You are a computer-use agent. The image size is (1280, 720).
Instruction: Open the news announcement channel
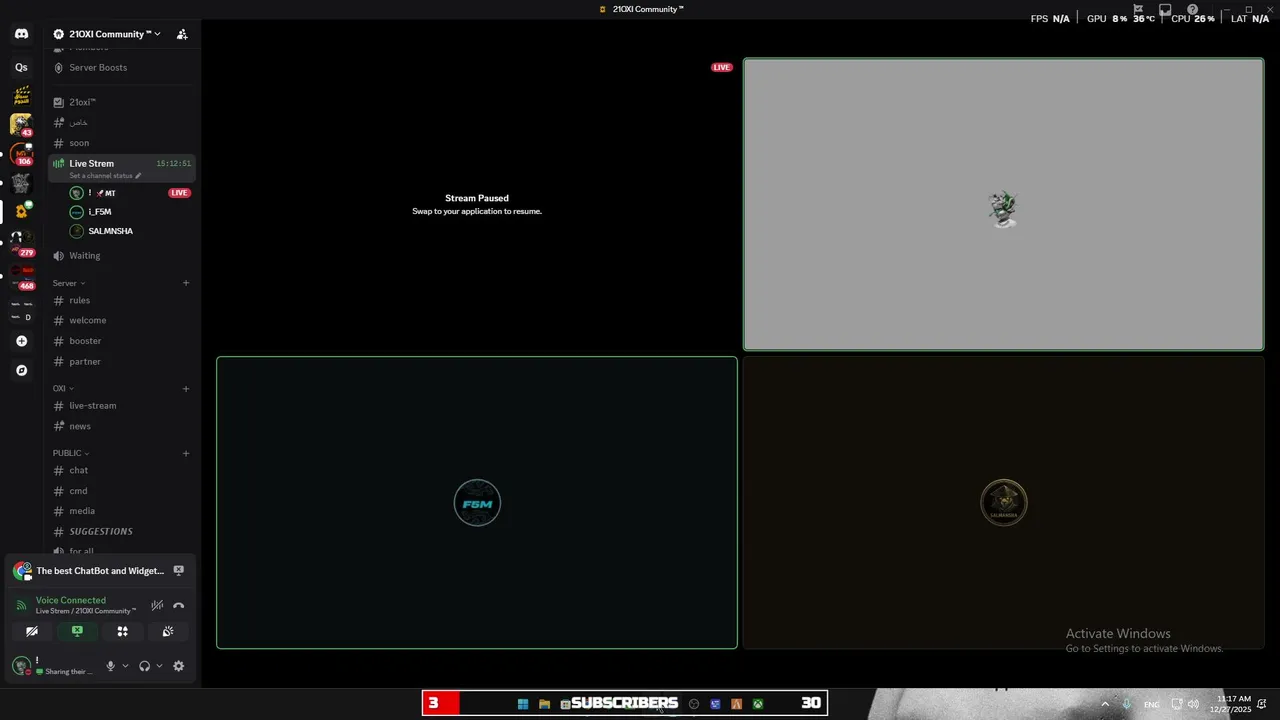point(122,426)
